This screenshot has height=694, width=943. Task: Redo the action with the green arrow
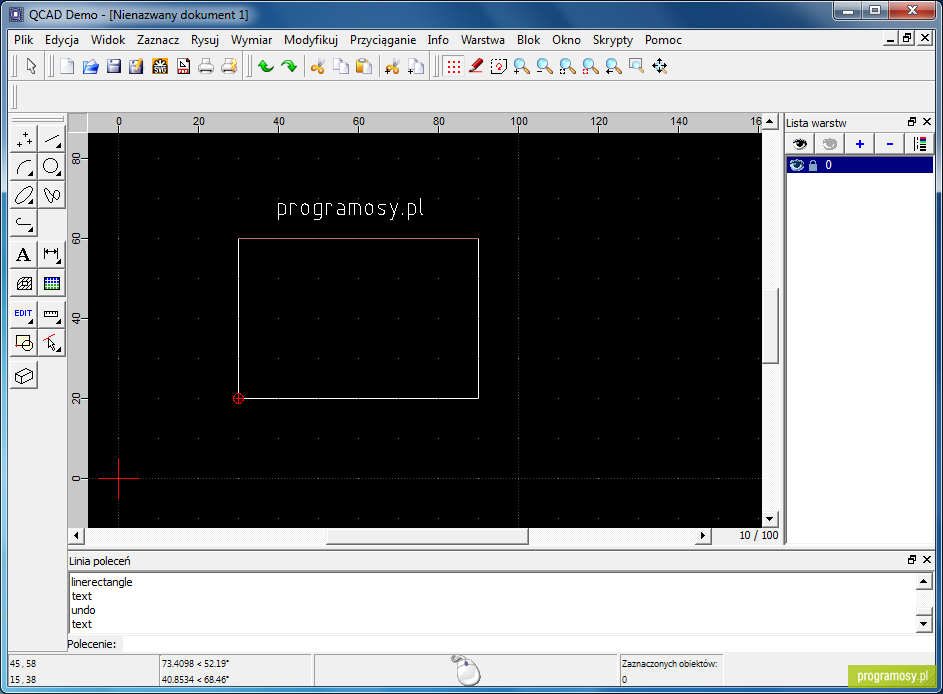coord(289,66)
